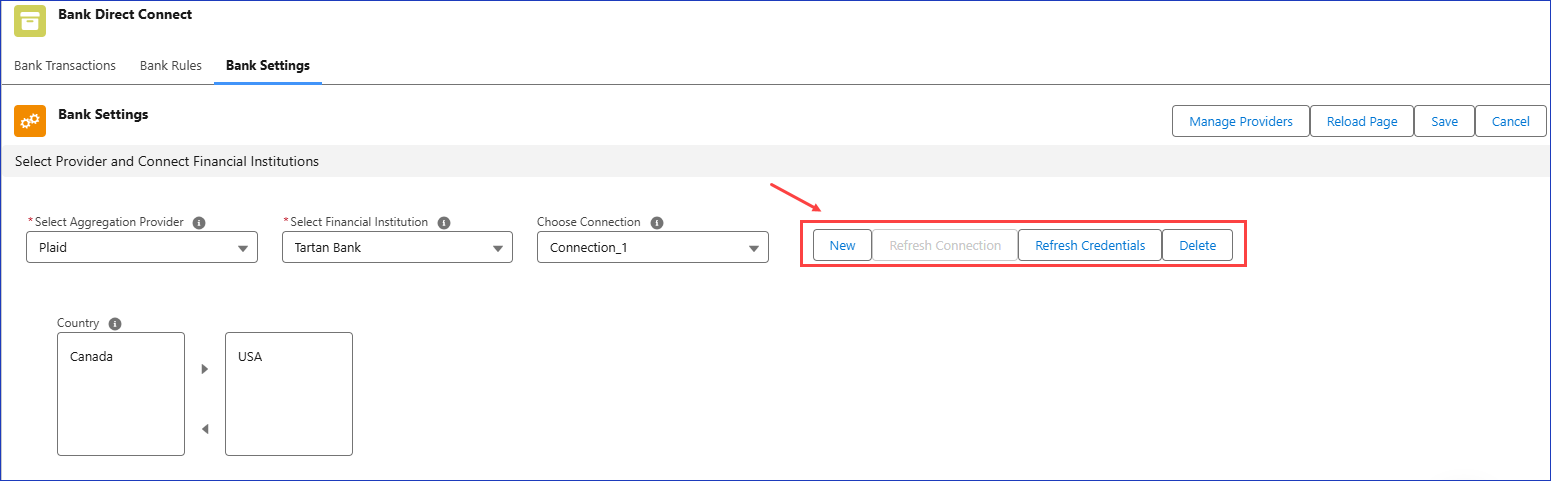
Task: Select USA in the chosen Country list
Action: 250,357
